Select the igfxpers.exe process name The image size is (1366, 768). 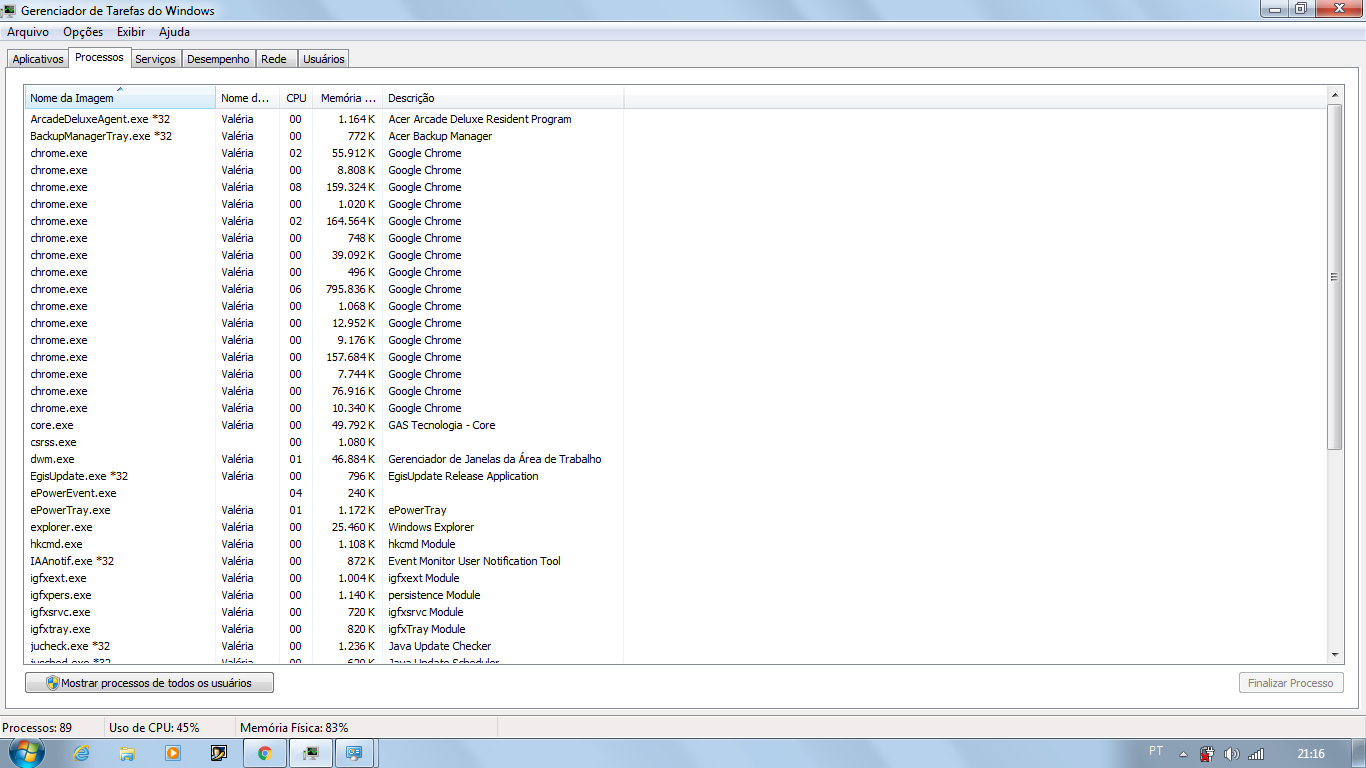[x=60, y=595]
